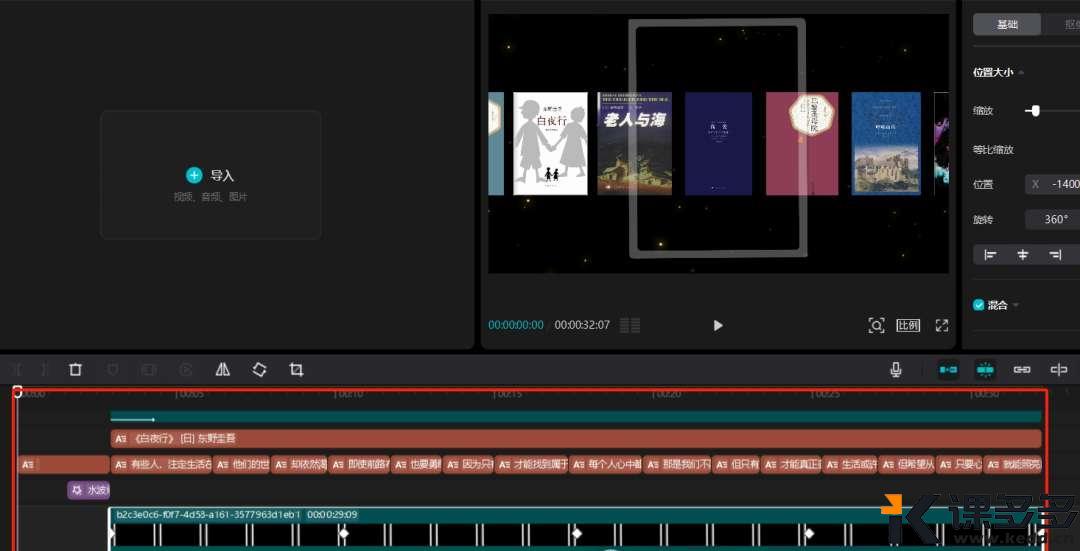Select the 但希望从 subtitle clip
The width and height of the screenshot is (1080, 551).
click(x=907, y=464)
